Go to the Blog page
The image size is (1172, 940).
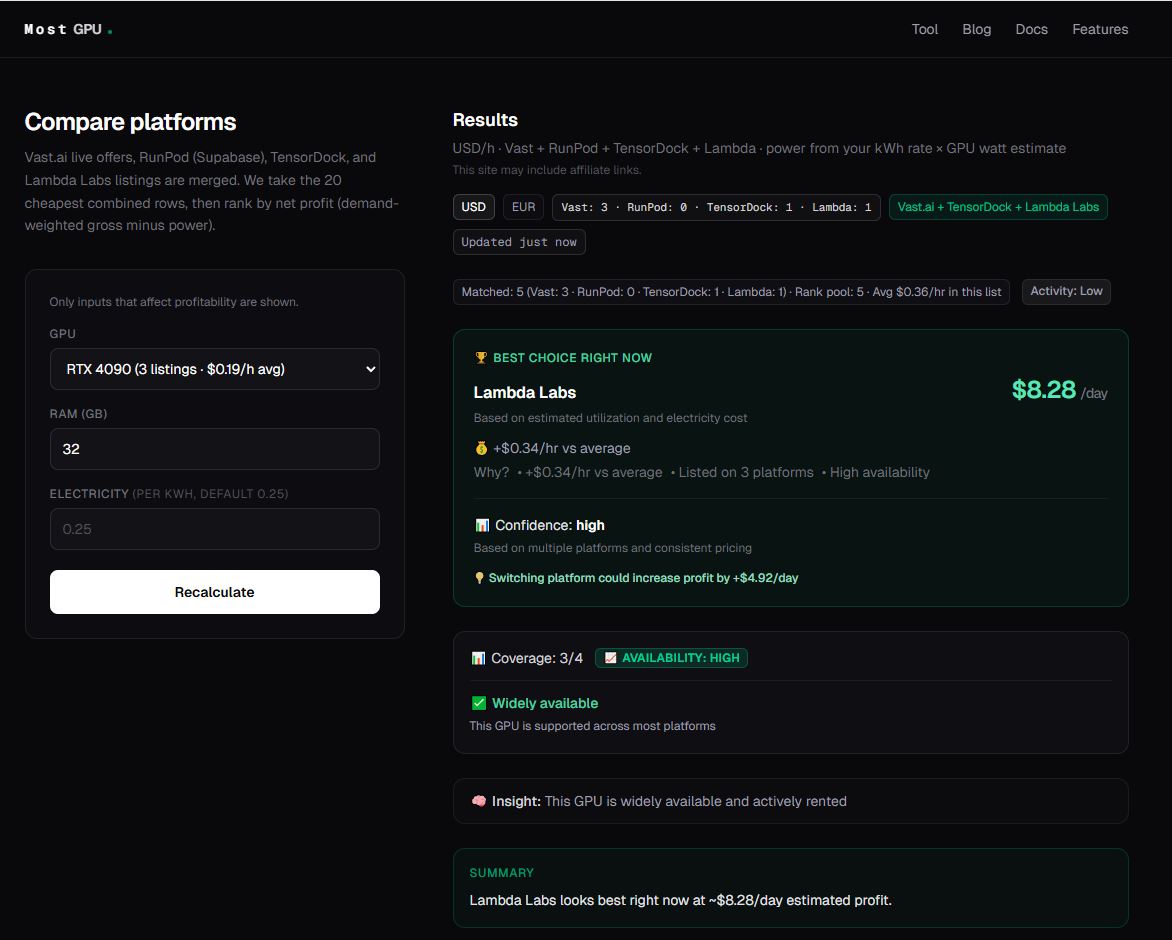point(977,29)
